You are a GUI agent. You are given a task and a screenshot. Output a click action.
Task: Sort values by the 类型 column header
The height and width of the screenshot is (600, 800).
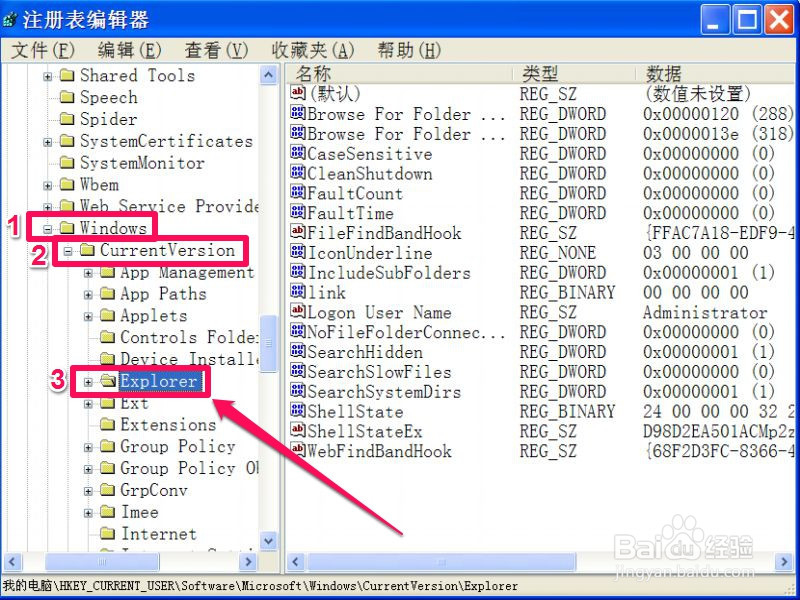tap(540, 72)
